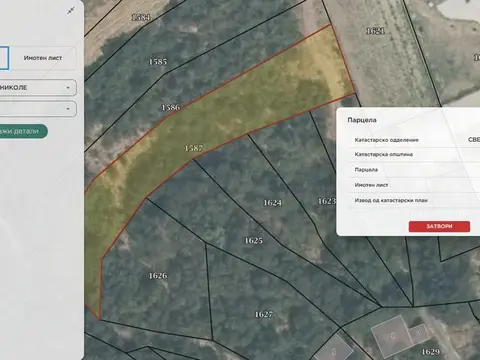Select parcel 1585 on the map
This screenshot has width=480, height=360.
tap(158, 62)
